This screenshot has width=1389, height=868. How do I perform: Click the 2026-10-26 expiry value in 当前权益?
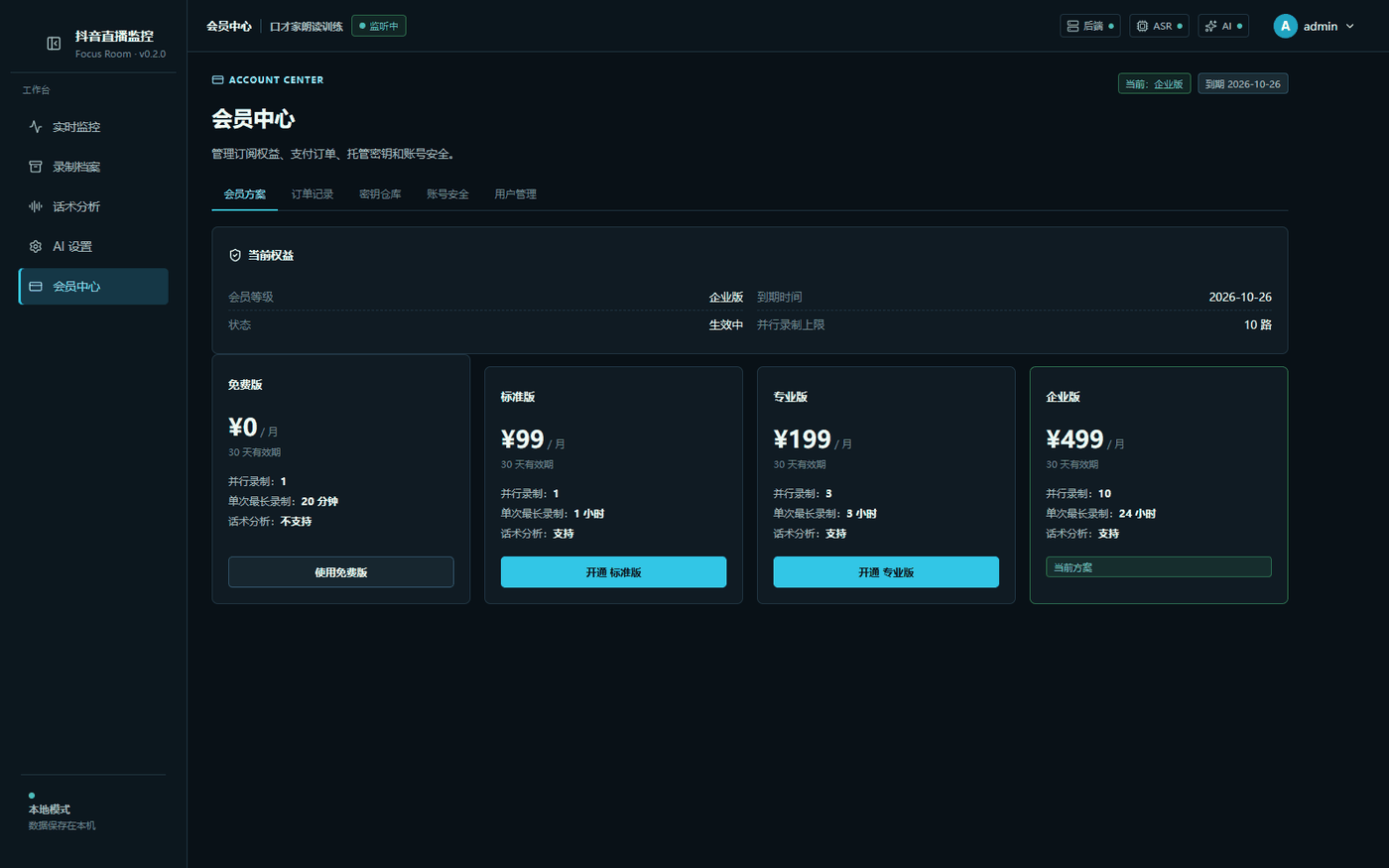coord(1240,298)
